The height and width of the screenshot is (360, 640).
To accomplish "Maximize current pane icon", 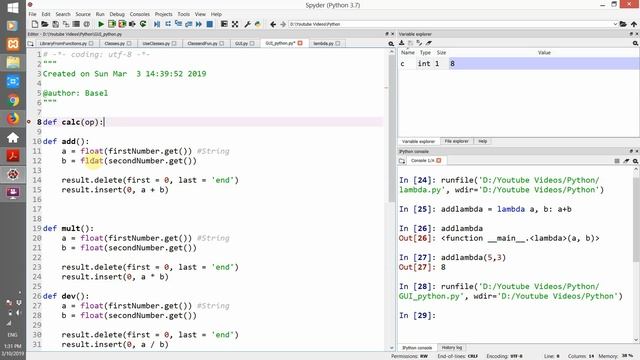I will point(224,24).
